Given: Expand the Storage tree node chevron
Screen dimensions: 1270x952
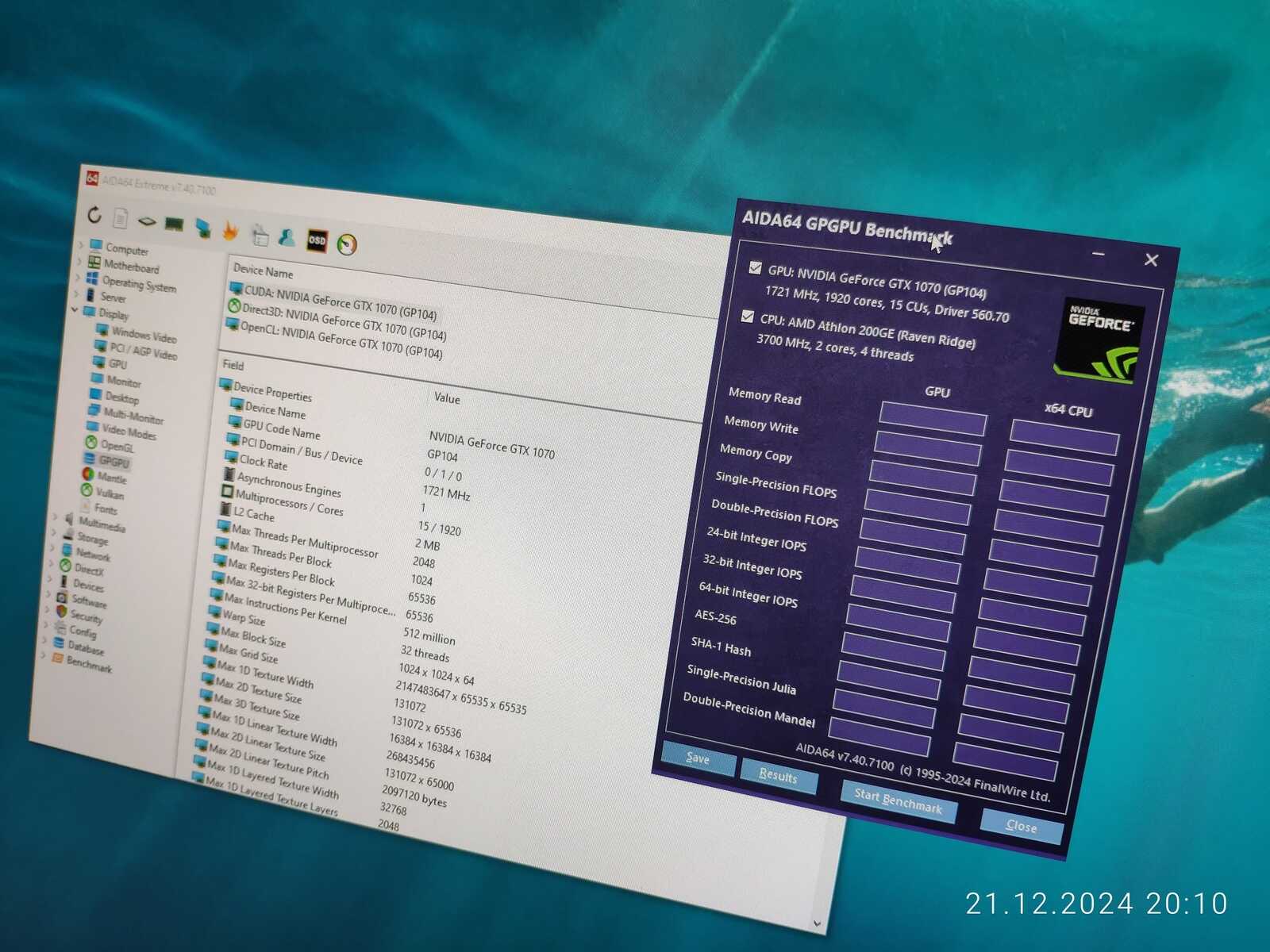Looking at the screenshot, I should click(55, 532).
